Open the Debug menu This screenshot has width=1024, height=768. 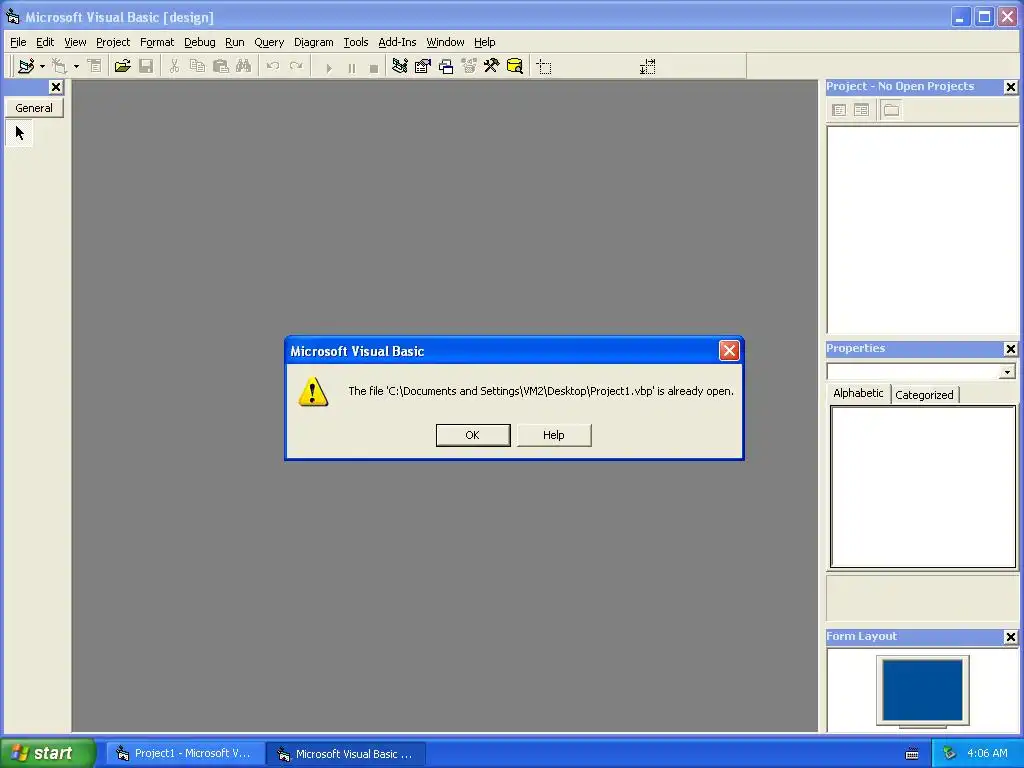pyautogui.click(x=200, y=42)
